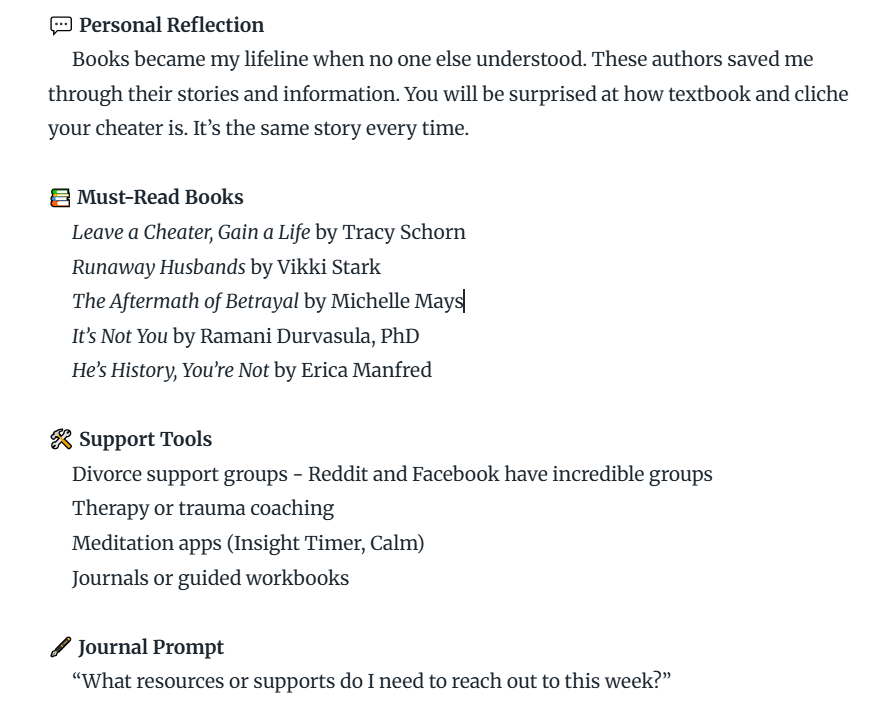The image size is (873, 723).
Task: Click the pencil icon beside Journal Prompt
Action: (x=61, y=647)
